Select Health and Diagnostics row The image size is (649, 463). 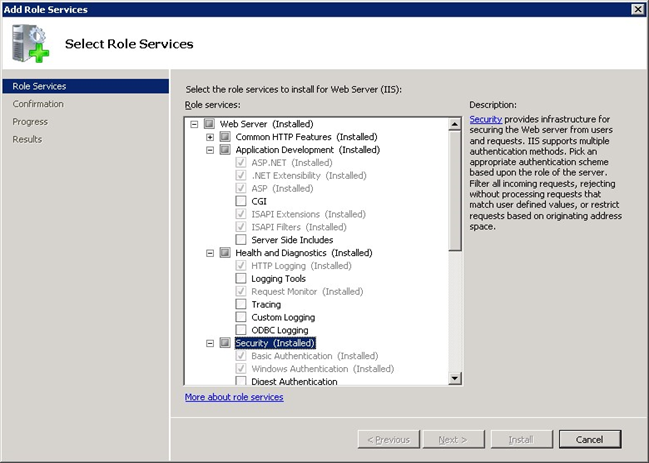click(304, 253)
